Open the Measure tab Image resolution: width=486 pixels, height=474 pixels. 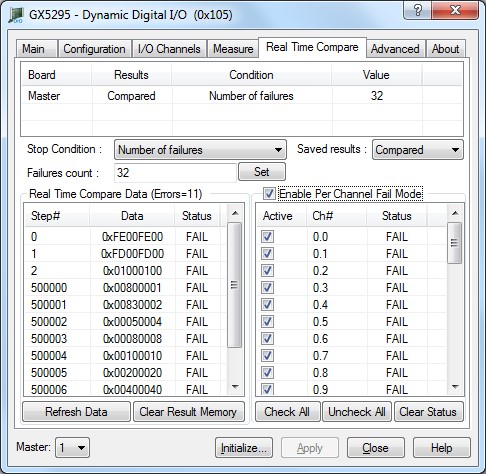coord(233,49)
